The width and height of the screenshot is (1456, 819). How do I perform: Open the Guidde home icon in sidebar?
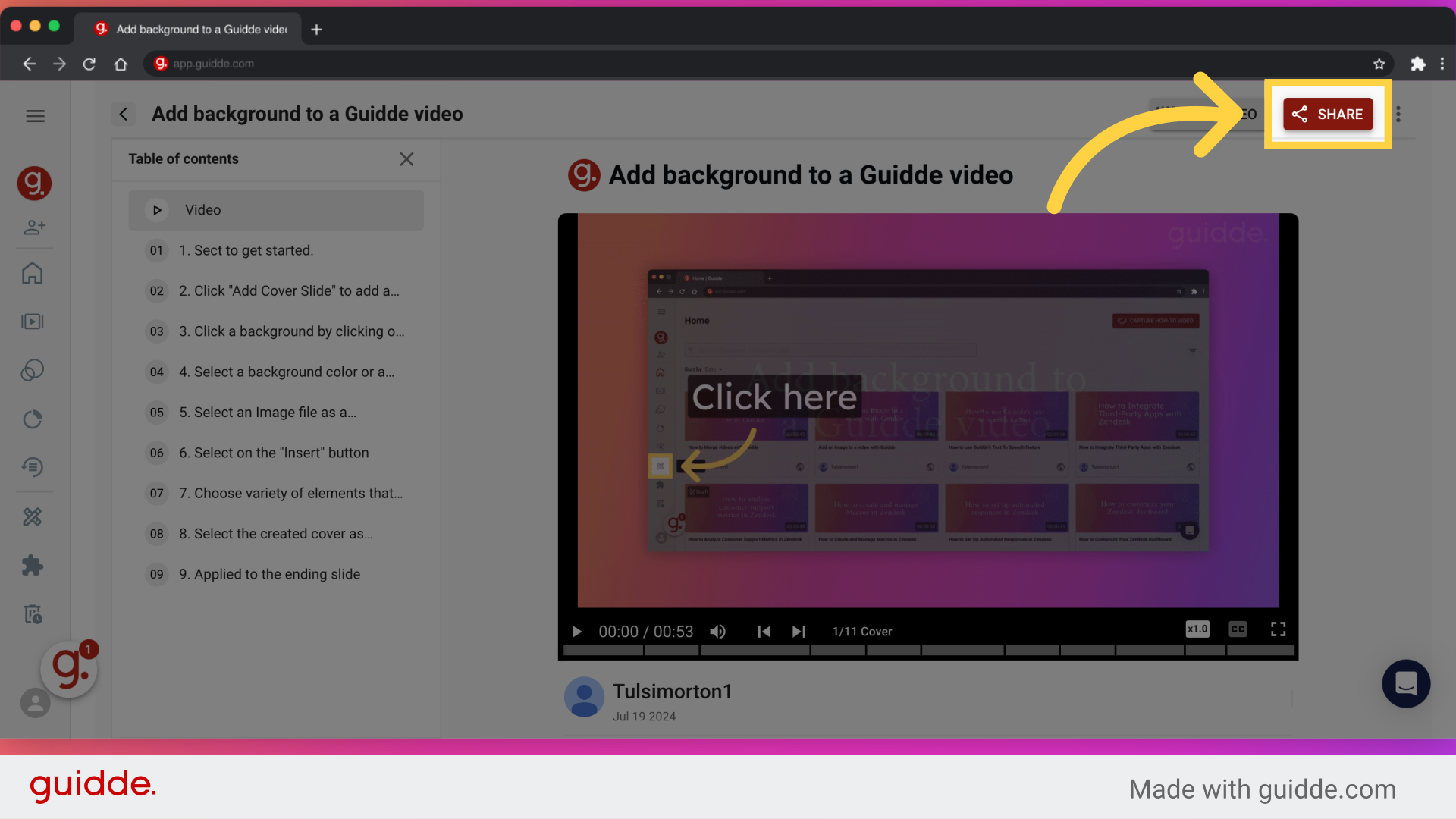coord(33,273)
